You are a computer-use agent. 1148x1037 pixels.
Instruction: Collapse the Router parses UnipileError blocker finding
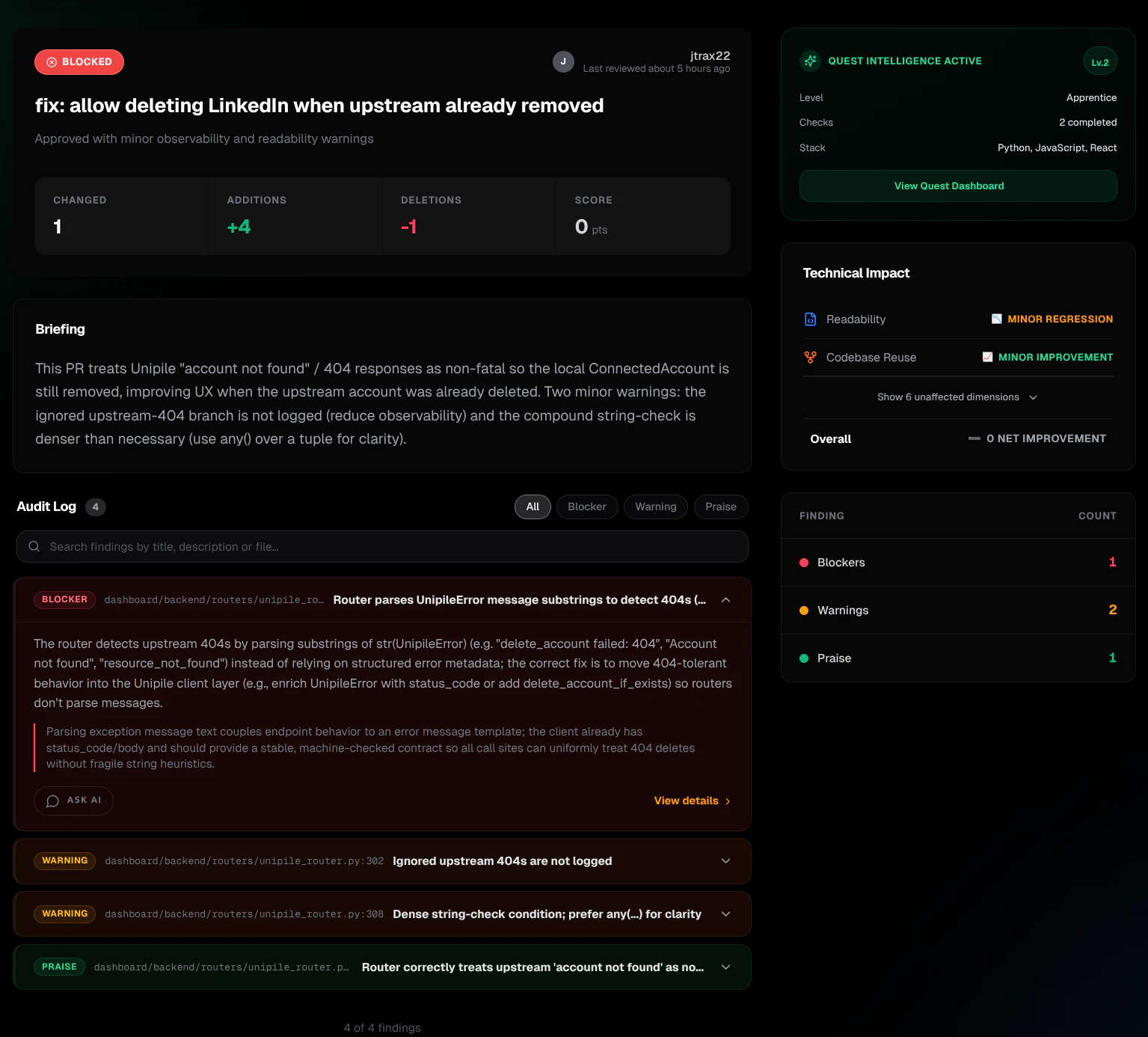pyautogui.click(x=725, y=599)
